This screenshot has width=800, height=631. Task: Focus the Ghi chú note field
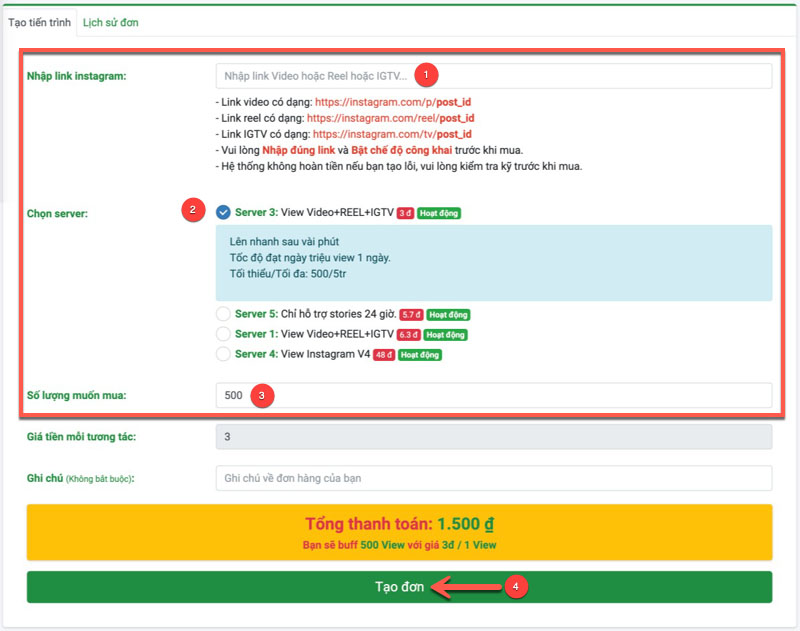click(x=493, y=478)
